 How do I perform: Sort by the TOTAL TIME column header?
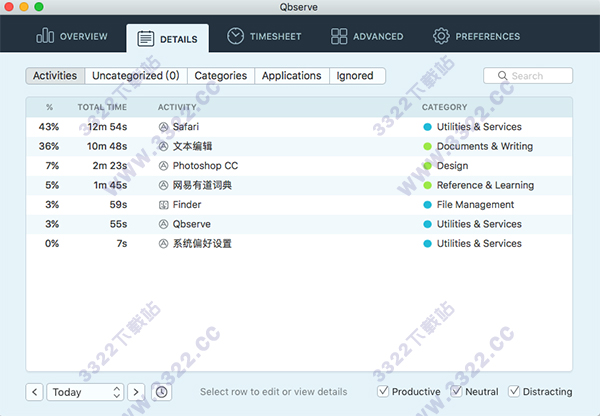click(102, 107)
